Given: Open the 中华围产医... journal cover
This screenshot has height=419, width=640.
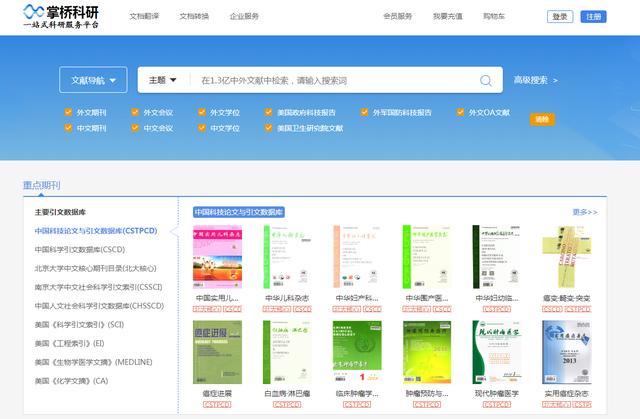Looking at the screenshot, I should [427, 257].
